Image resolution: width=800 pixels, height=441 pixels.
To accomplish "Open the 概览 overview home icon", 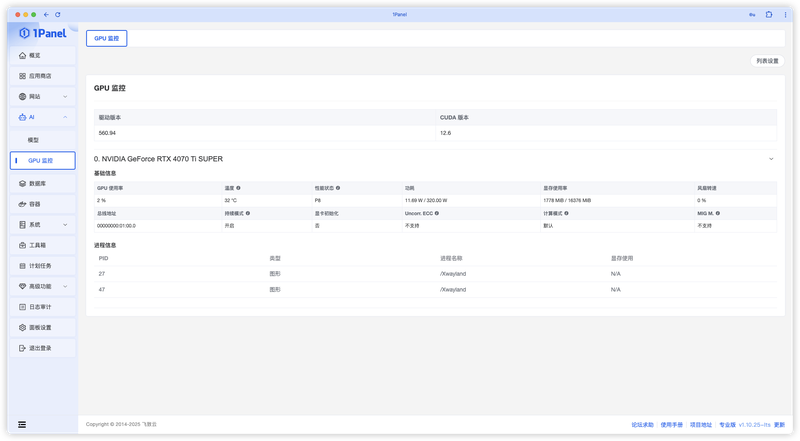I will 22,55.
